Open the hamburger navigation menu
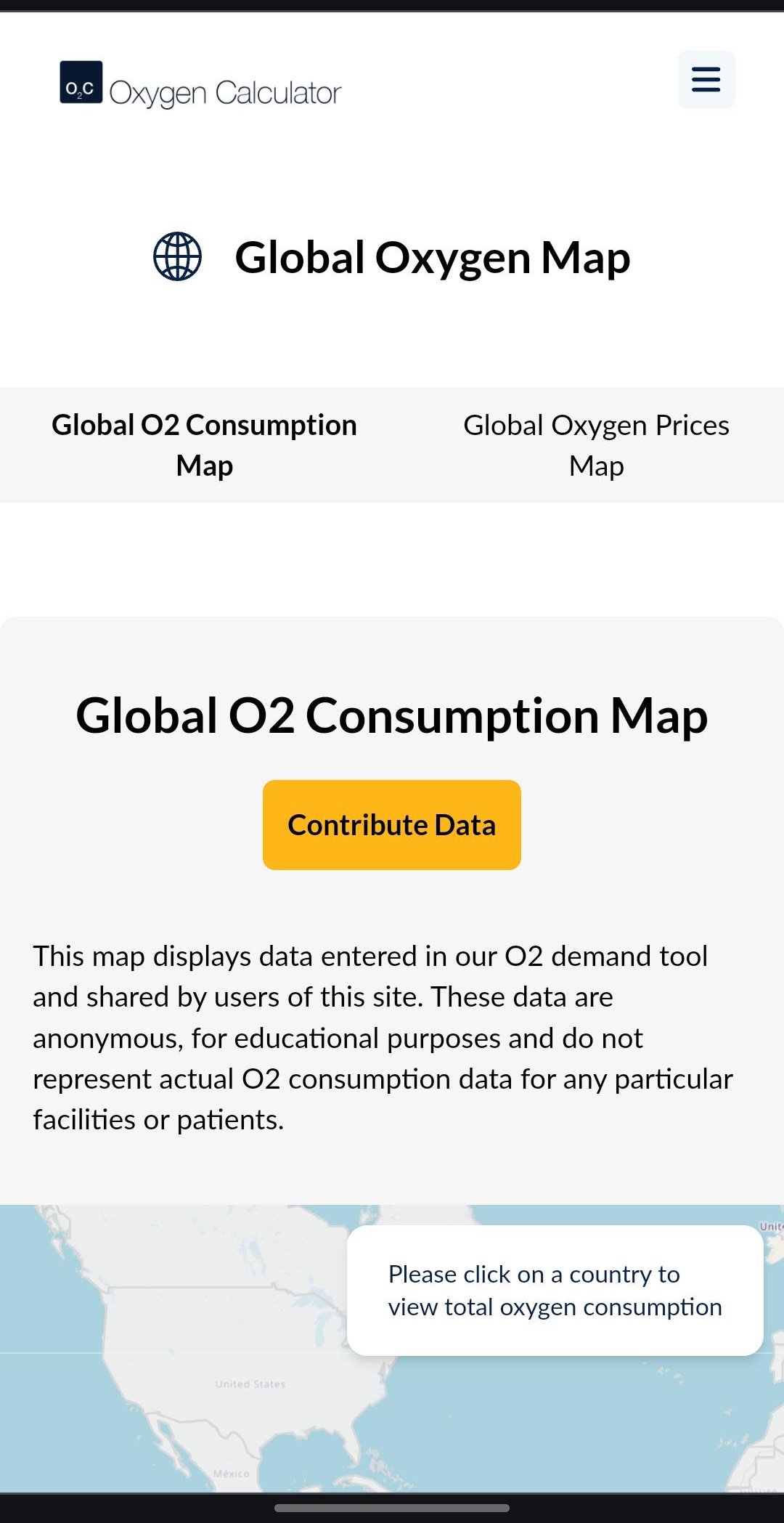 coord(705,78)
